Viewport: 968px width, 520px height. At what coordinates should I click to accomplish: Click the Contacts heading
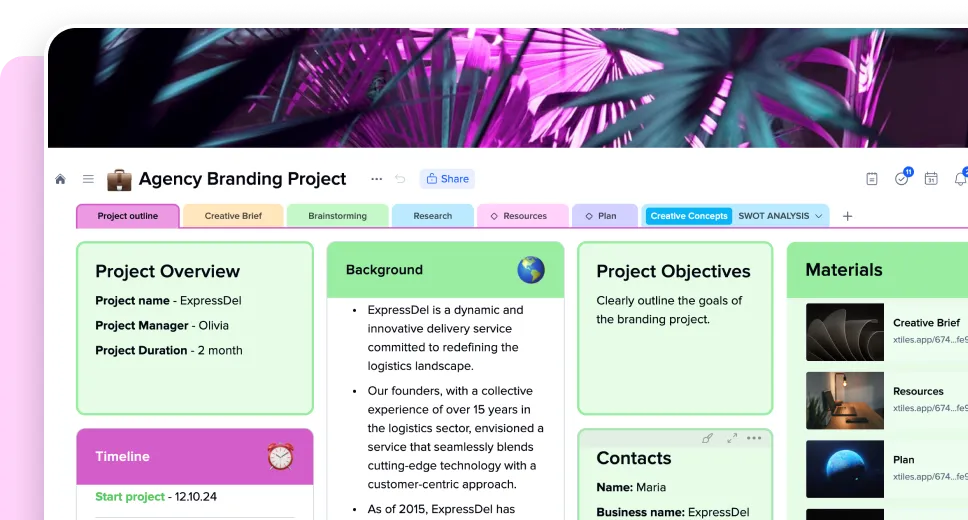(633, 458)
